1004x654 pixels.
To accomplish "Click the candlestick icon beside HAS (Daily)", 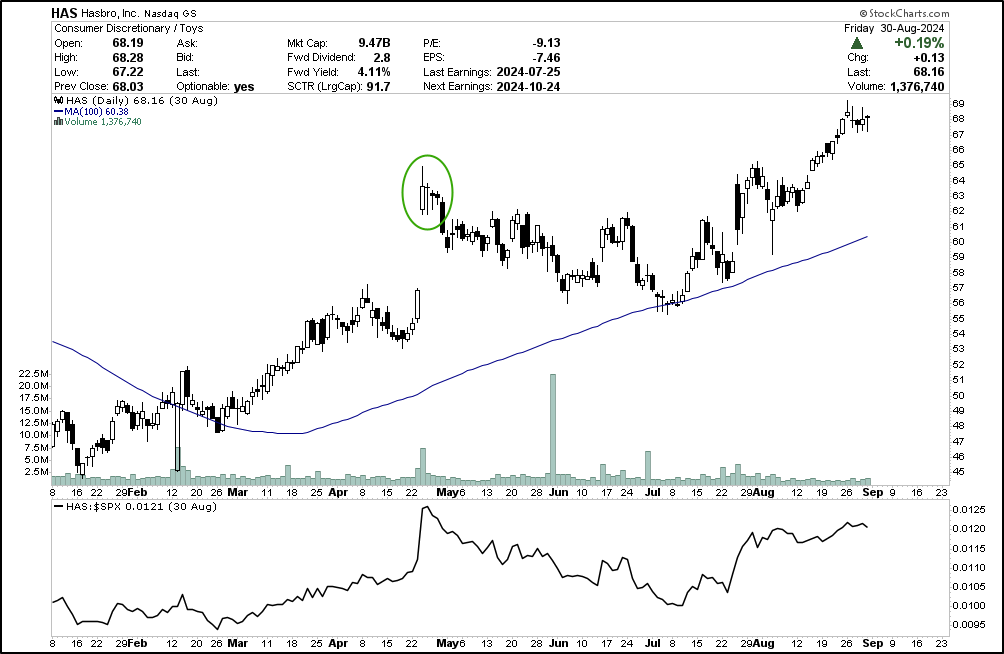I will pyautogui.click(x=58, y=101).
